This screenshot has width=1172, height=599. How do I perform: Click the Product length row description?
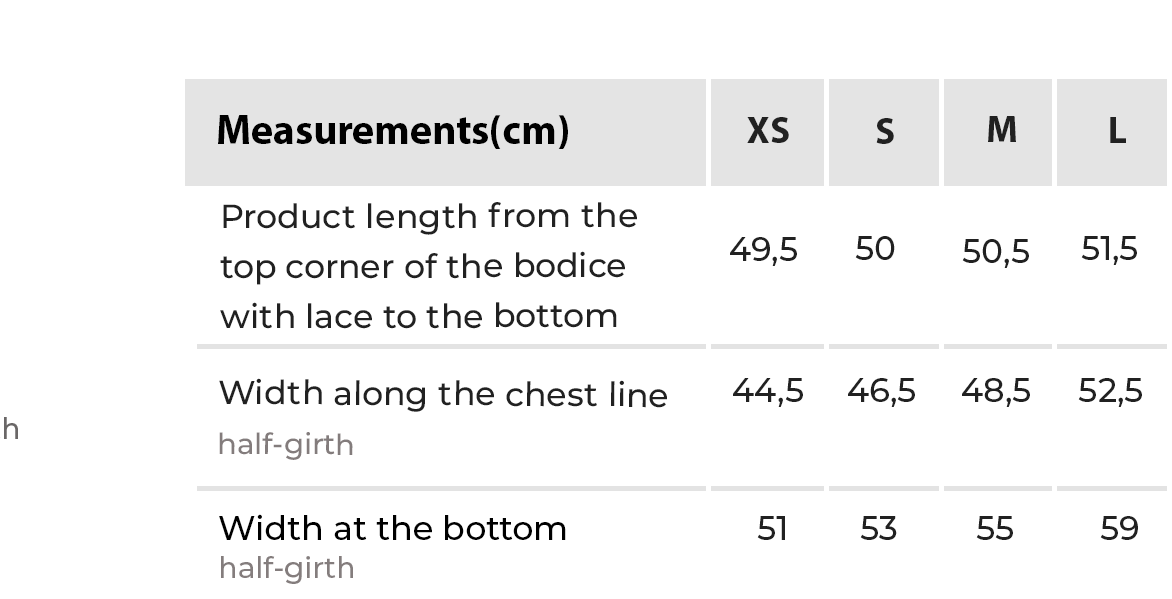[429, 266]
